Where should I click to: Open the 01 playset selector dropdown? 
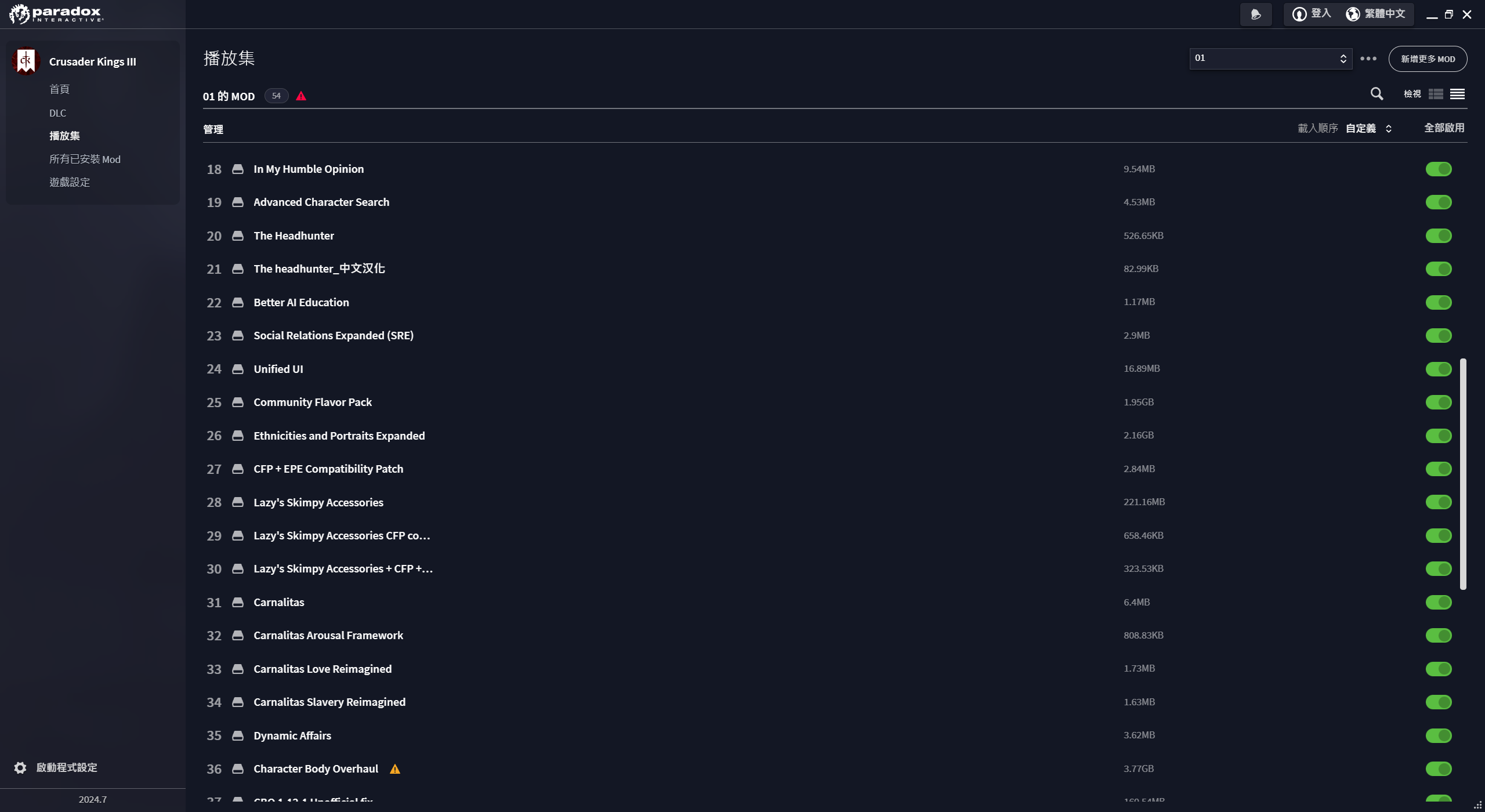click(x=1271, y=59)
